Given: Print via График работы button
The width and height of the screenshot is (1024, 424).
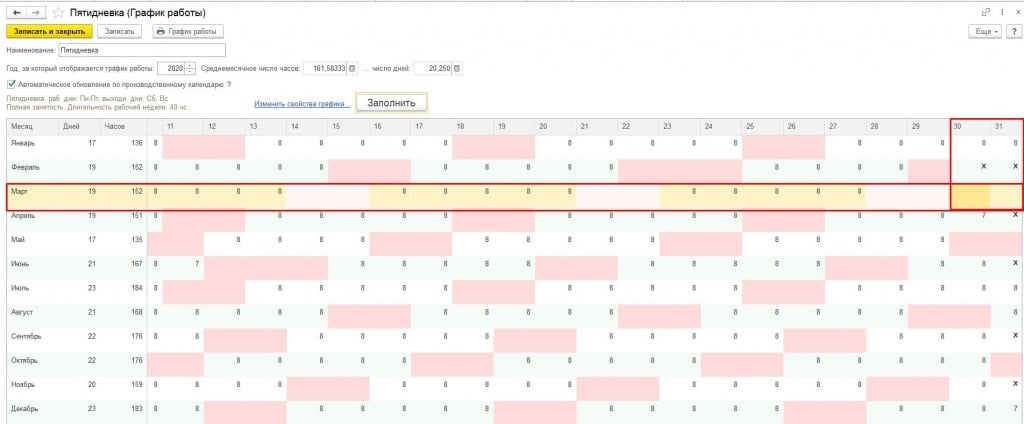Looking at the screenshot, I should coord(188,31).
